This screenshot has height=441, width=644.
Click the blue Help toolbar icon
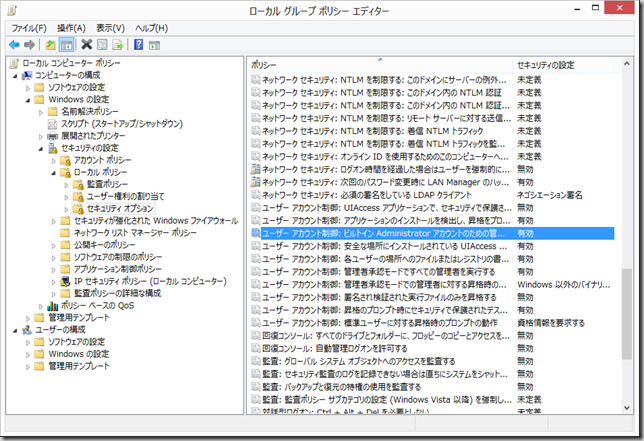139,45
